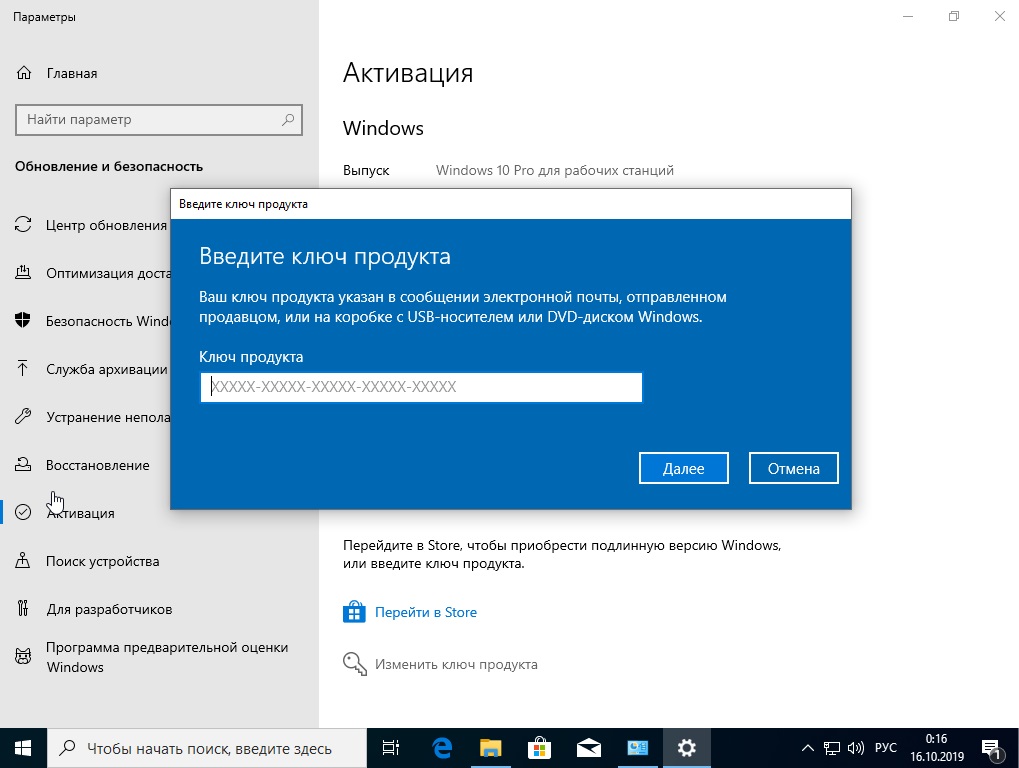Open Восстановление section
Image resolution: width=1019 pixels, height=768 pixels.
coord(97,465)
